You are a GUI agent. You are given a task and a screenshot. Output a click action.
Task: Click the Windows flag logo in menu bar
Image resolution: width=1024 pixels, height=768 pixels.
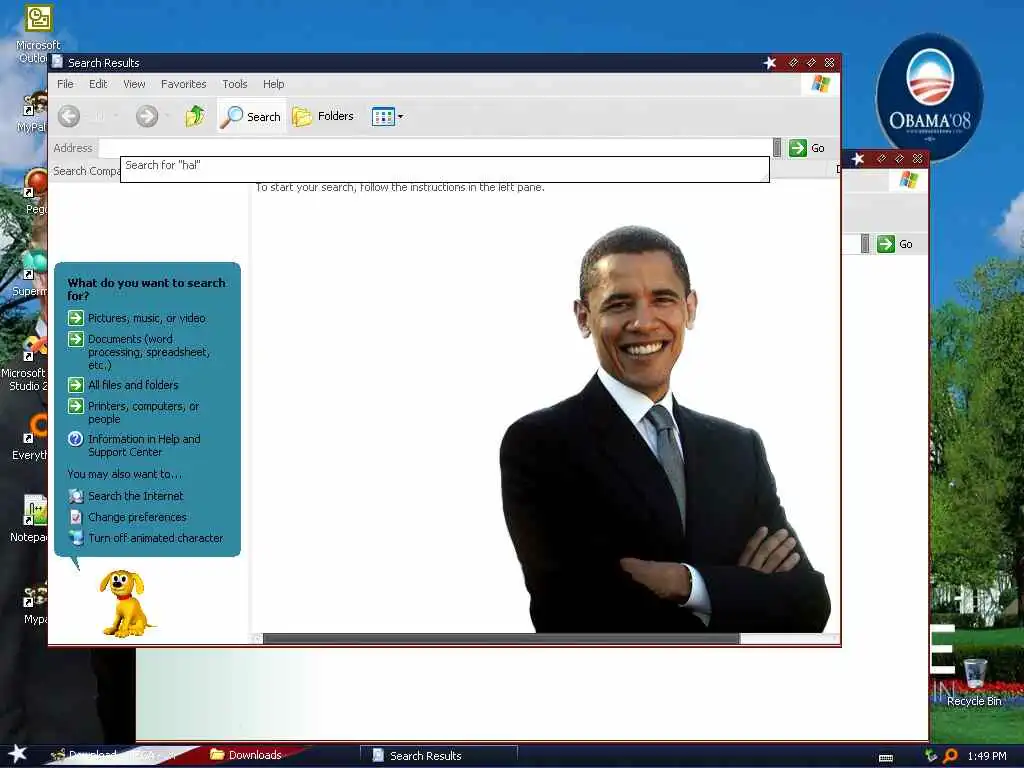[x=820, y=84]
